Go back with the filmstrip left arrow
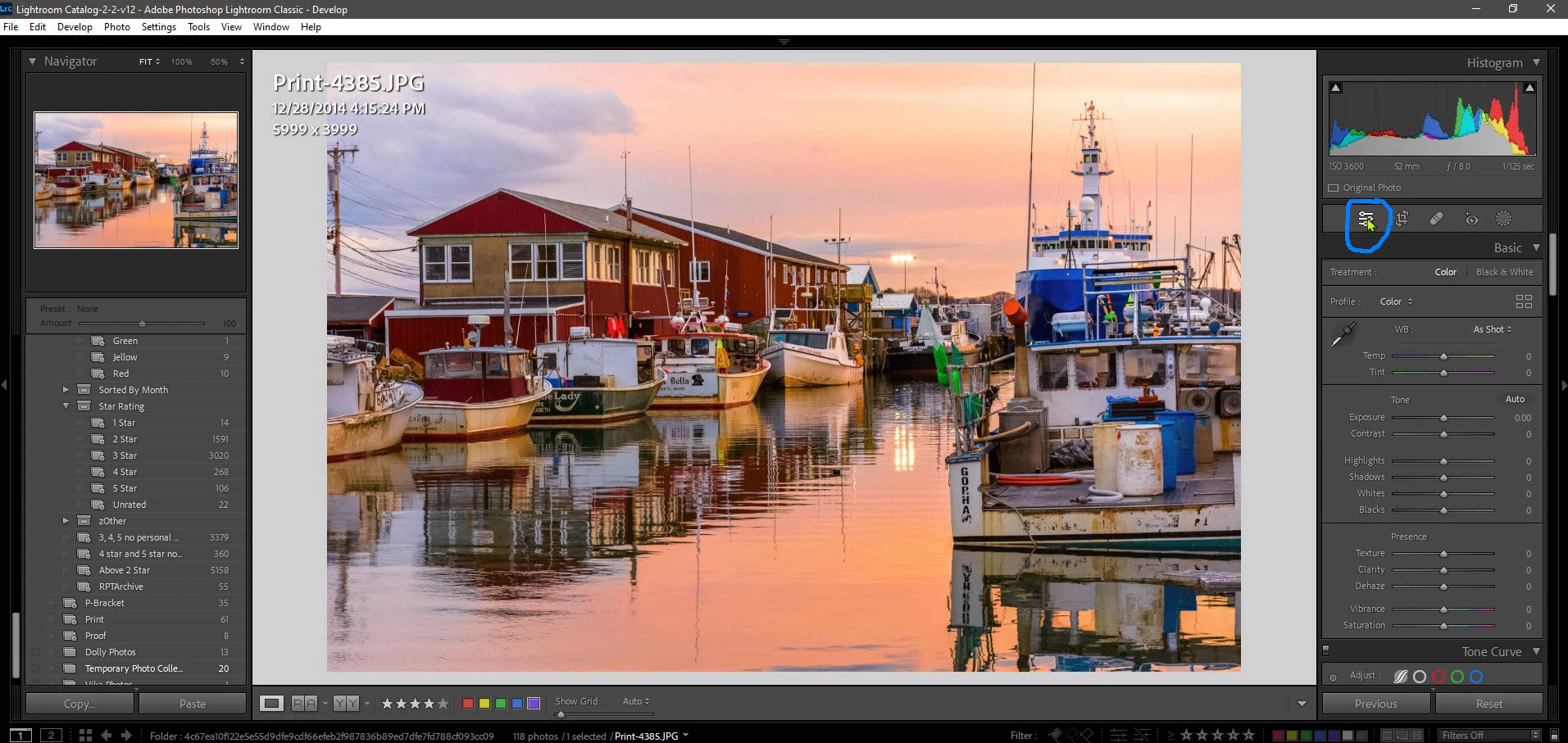This screenshot has width=1568, height=743. (107, 735)
